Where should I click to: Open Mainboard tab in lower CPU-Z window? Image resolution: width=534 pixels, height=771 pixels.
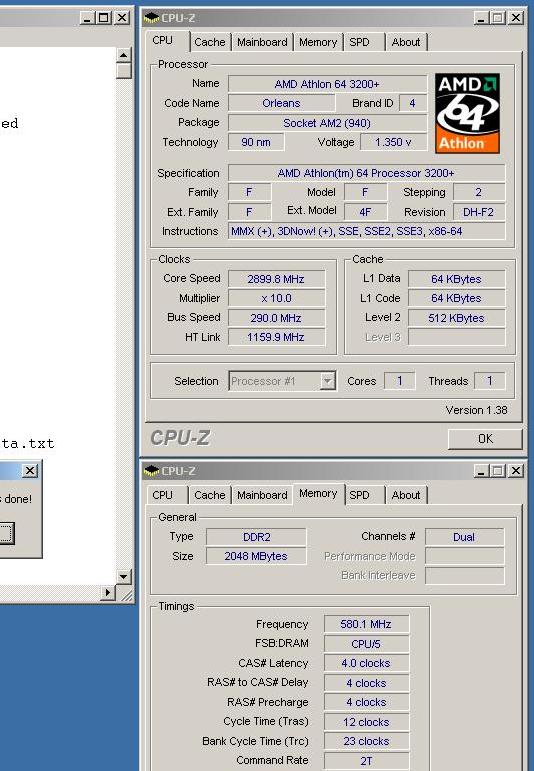pyautogui.click(x=262, y=495)
